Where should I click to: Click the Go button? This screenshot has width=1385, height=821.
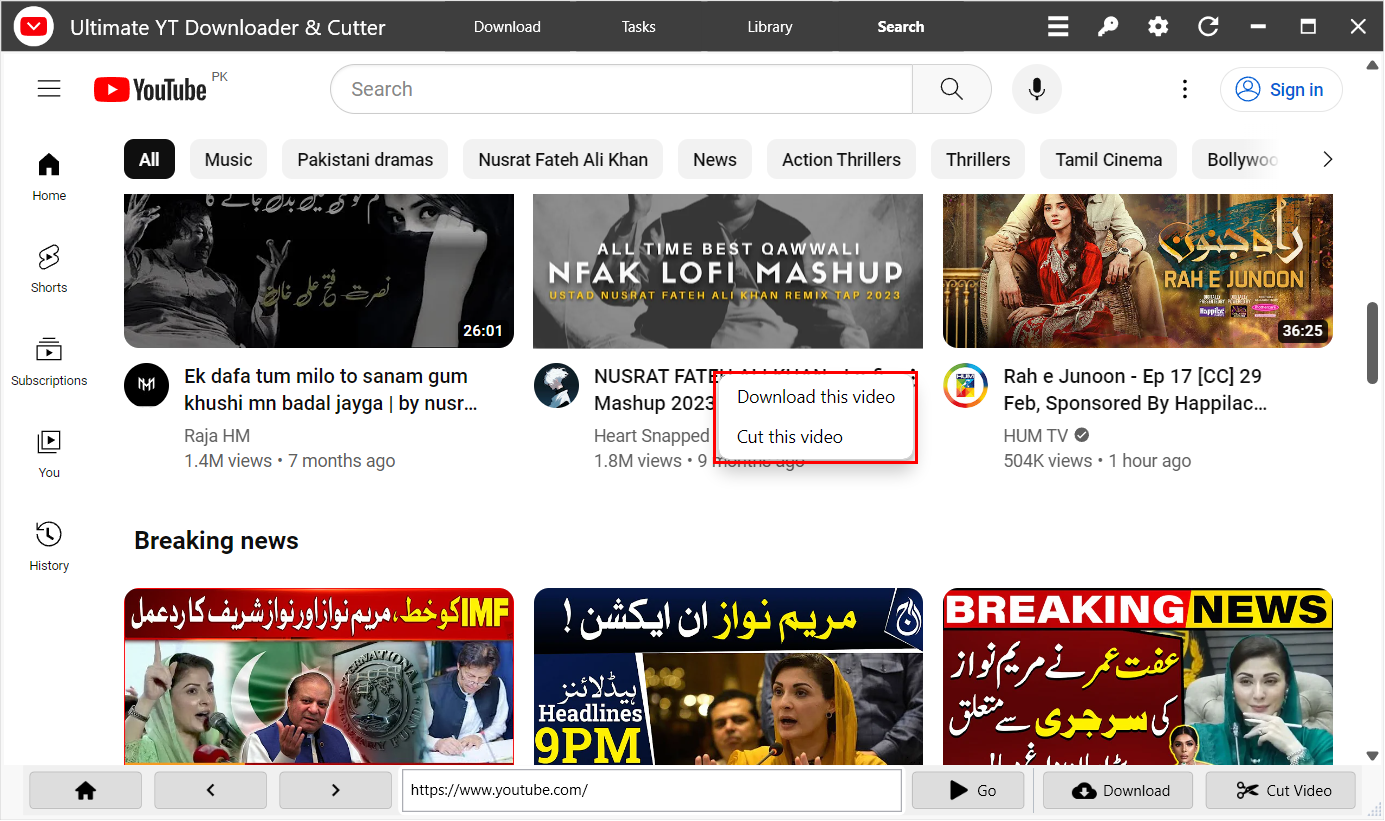968,790
